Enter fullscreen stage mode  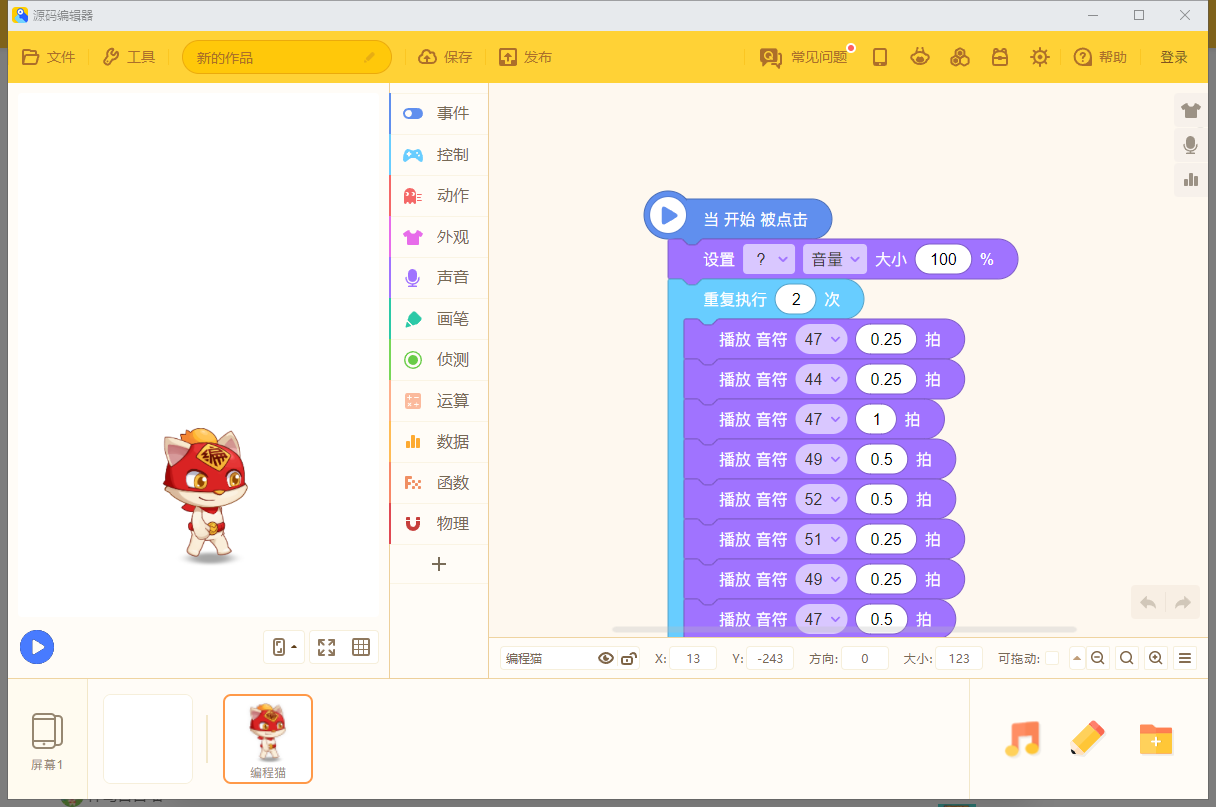(x=326, y=647)
